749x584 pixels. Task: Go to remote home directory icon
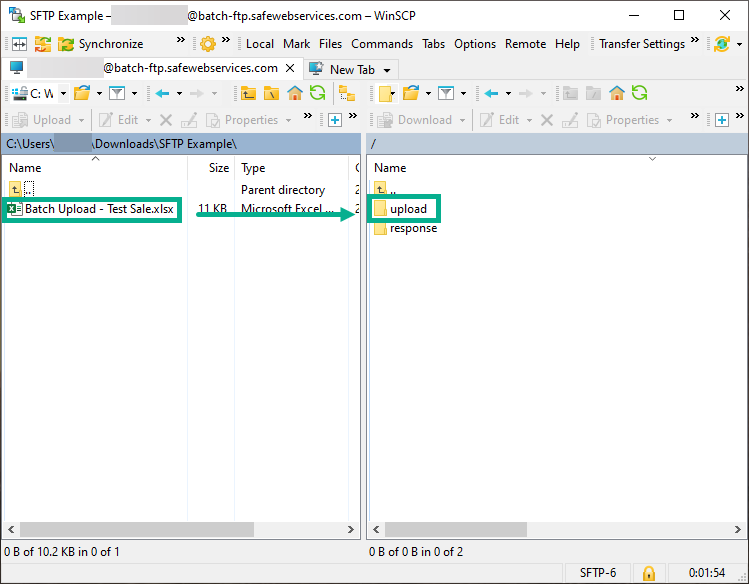coord(617,93)
